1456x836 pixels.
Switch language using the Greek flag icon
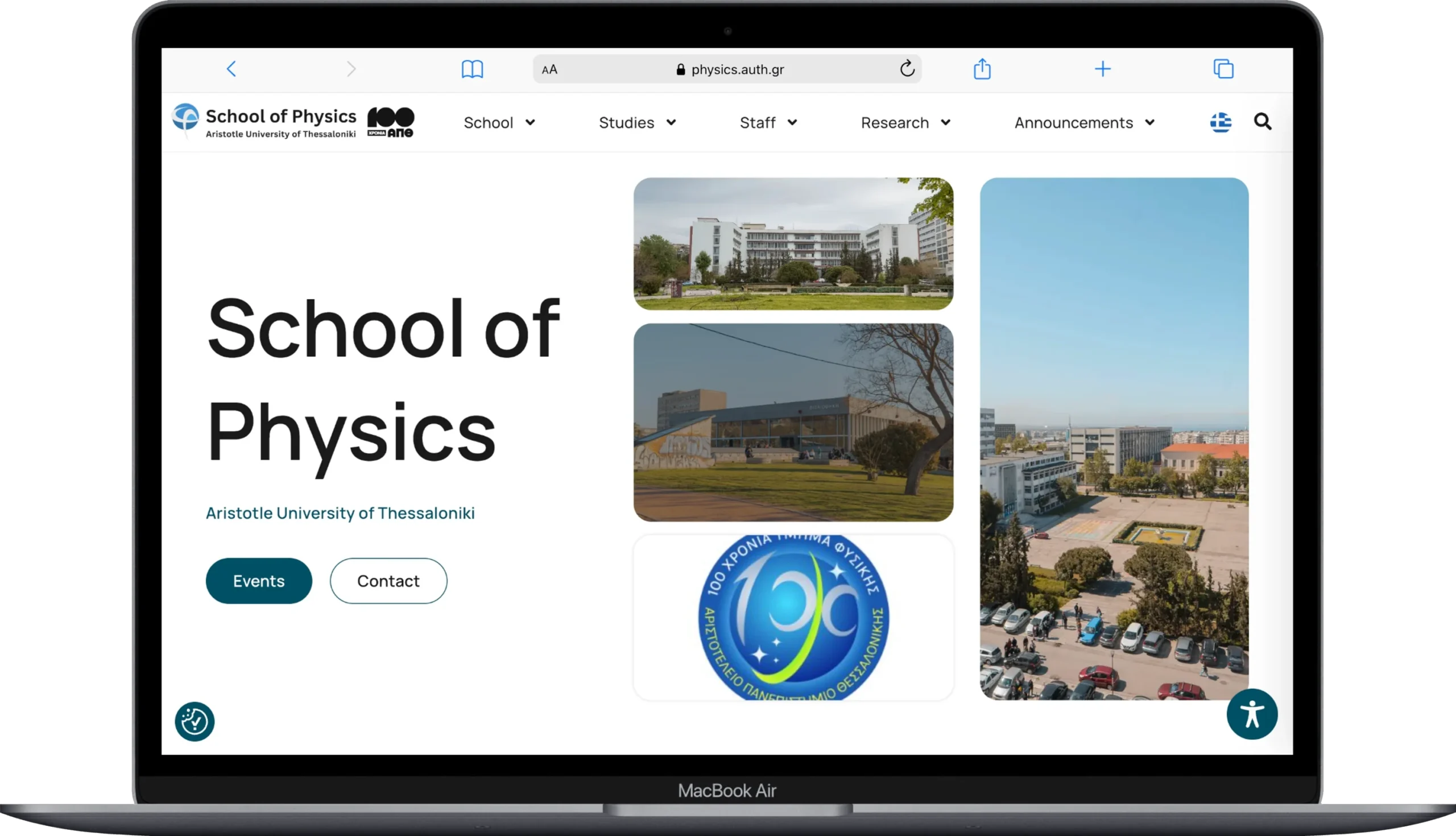[x=1221, y=122]
